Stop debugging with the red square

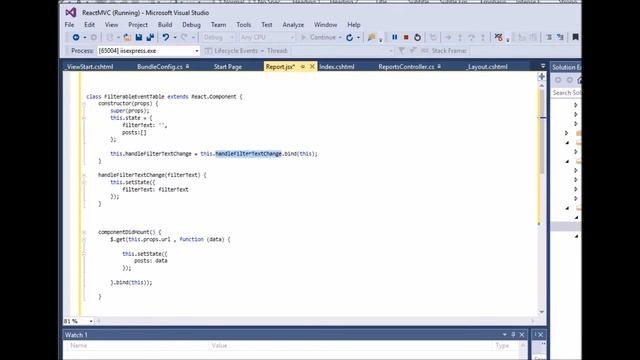point(406,38)
